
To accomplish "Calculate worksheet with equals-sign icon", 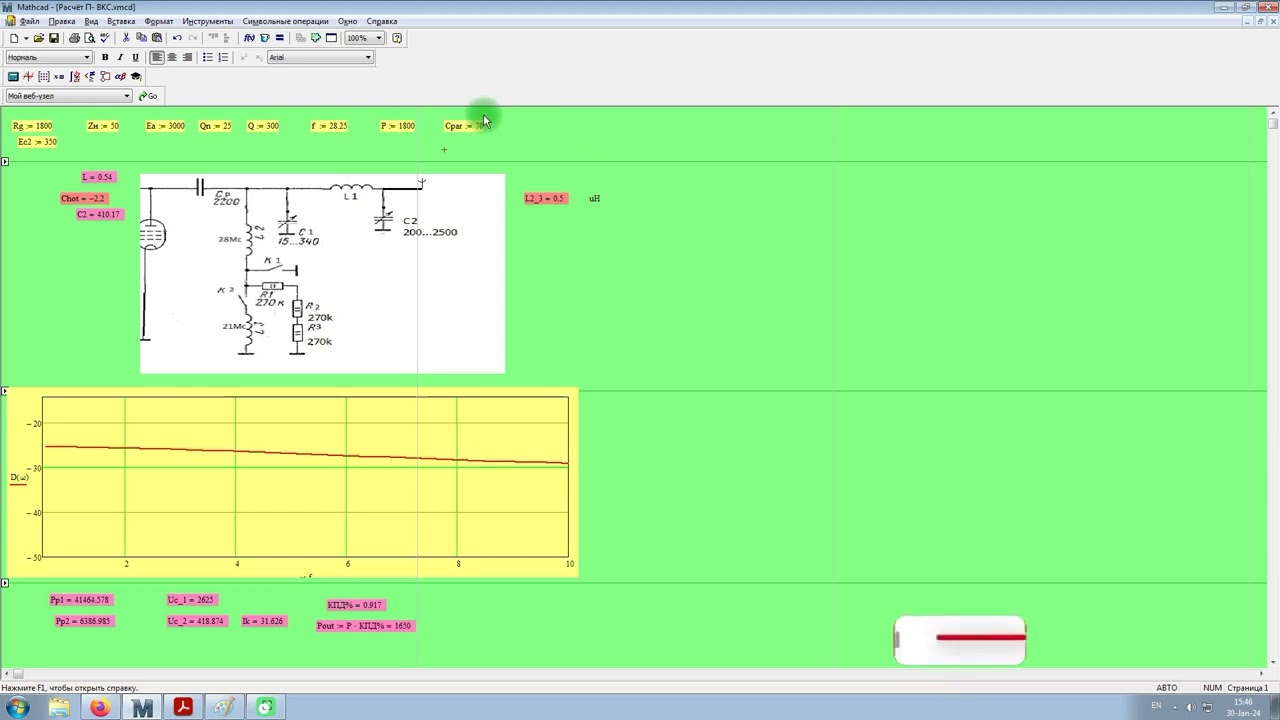I will (280, 38).
